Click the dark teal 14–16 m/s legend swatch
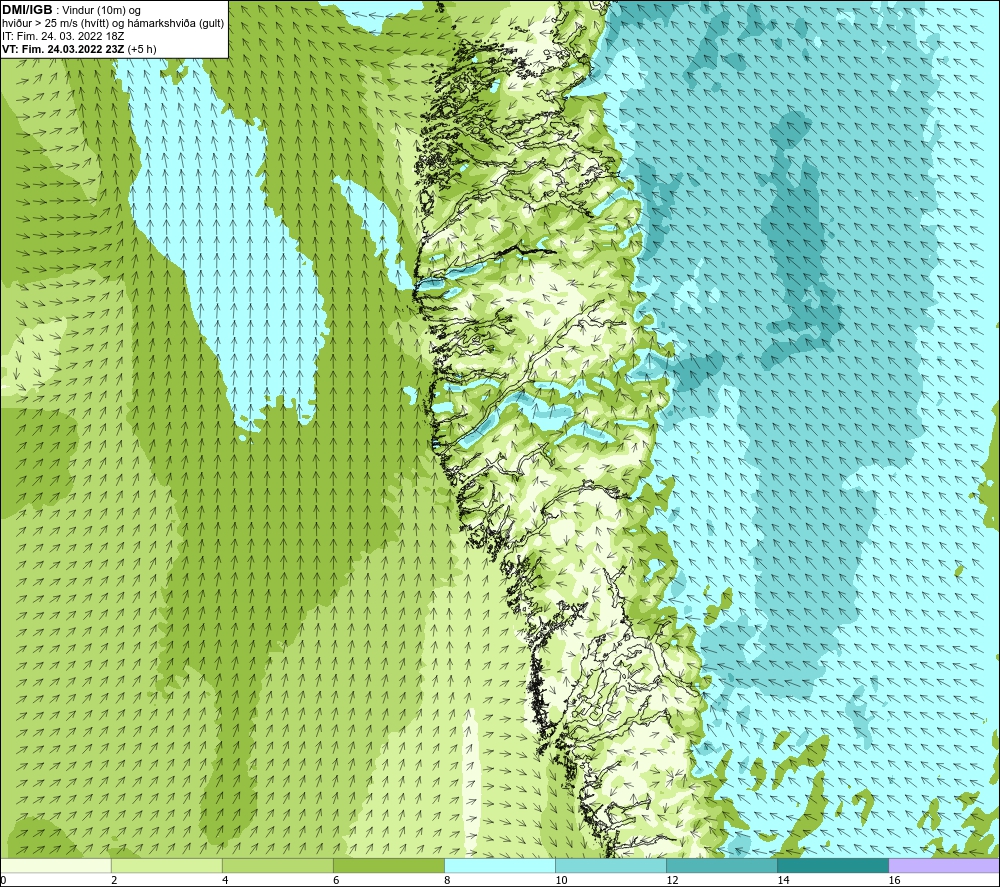This screenshot has height=887, width=1000. click(x=832, y=866)
